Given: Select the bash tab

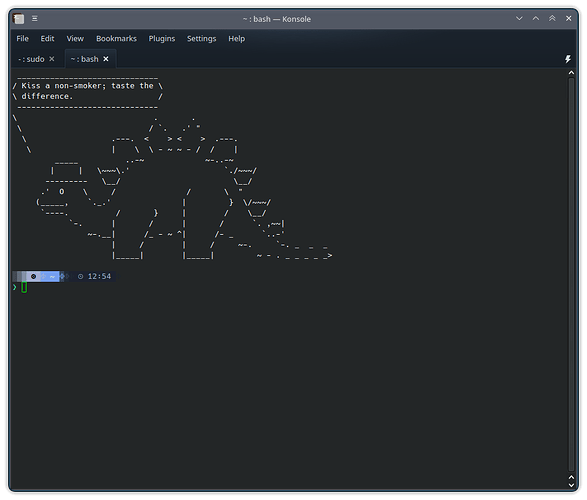Looking at the screenshot, I should 85,59.
